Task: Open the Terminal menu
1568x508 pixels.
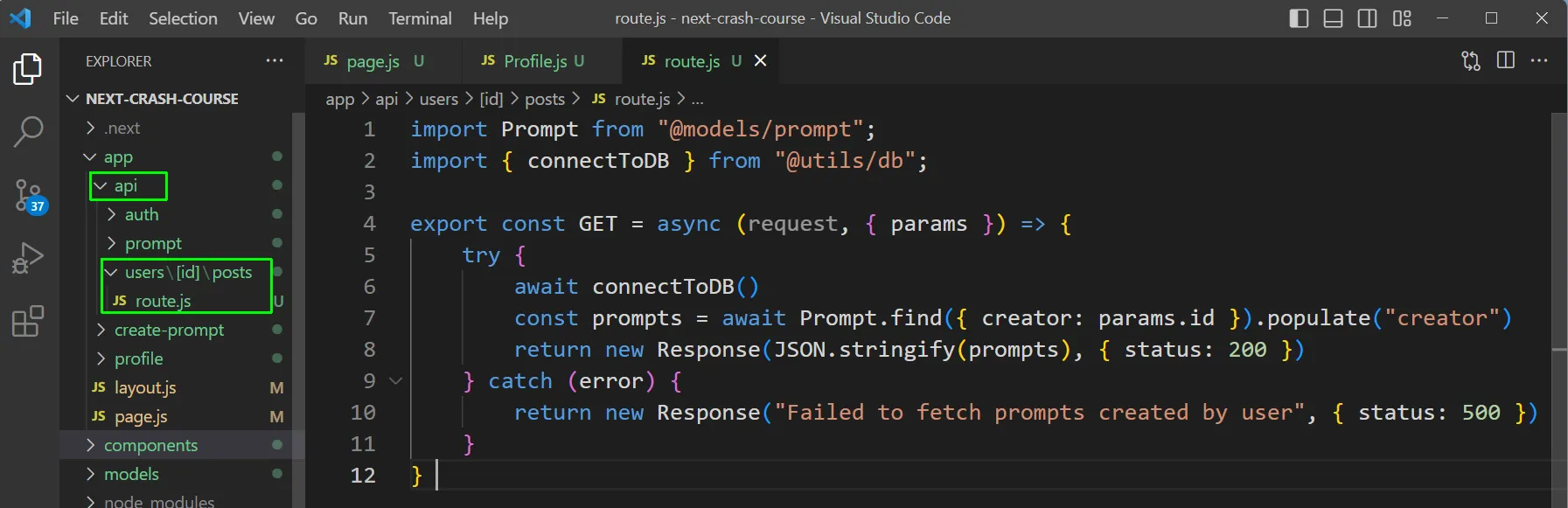Action: pyautogui.click(x=420, y=18)
